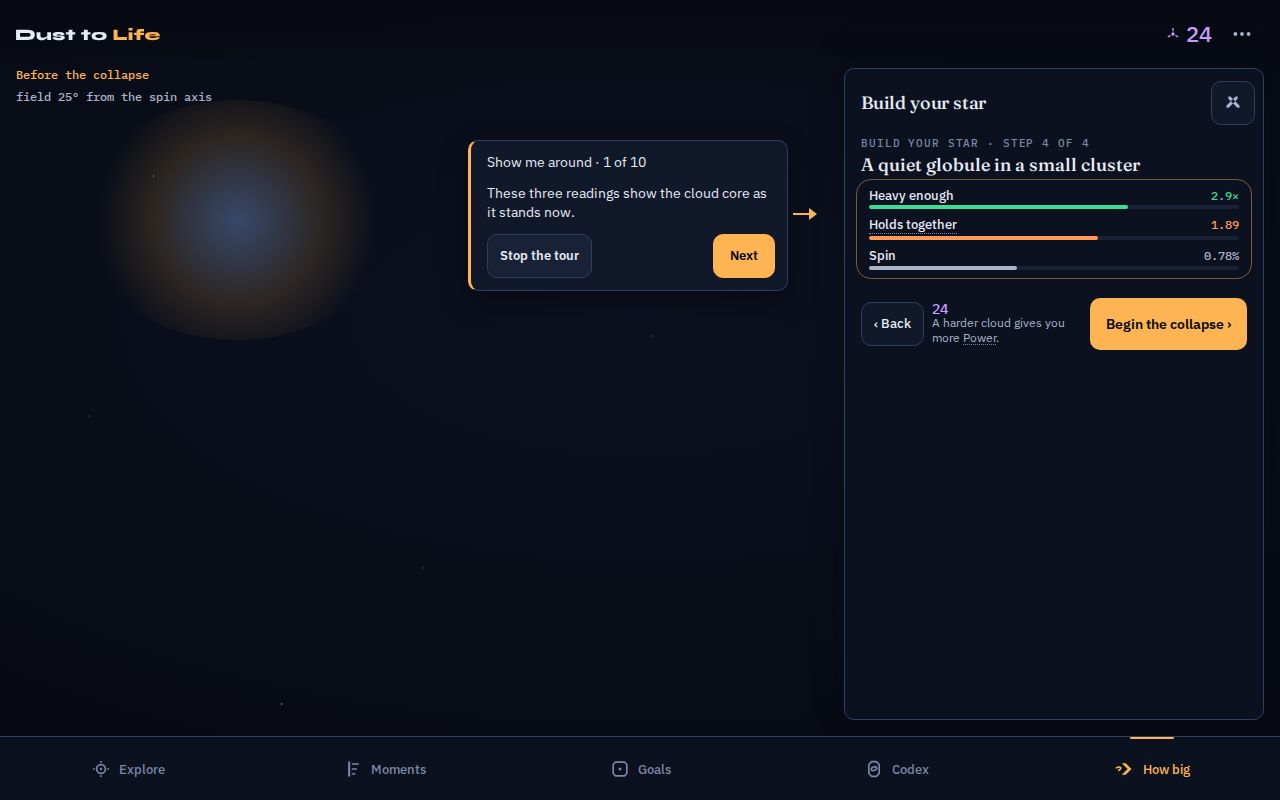Viewport: 1280px width, 800px height.
Task: Open the three-dot more options menu
Action: click(x=1242, y=34)
